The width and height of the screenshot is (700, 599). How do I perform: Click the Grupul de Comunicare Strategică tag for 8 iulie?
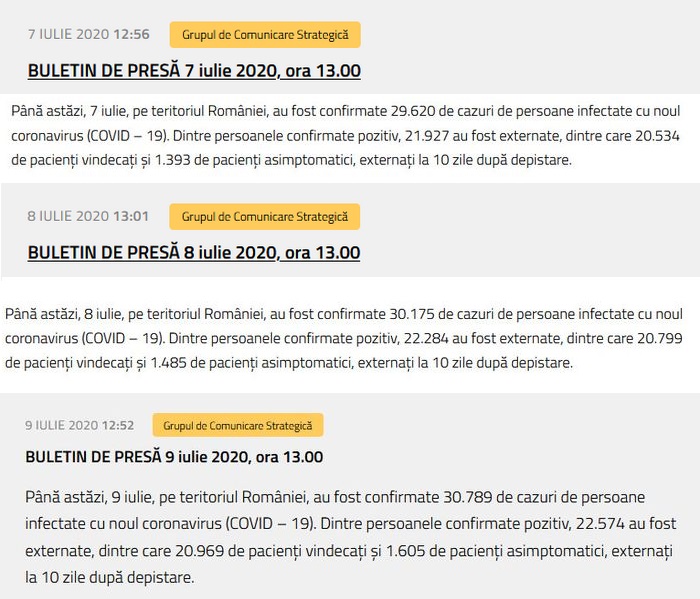(x=265, y=217)
